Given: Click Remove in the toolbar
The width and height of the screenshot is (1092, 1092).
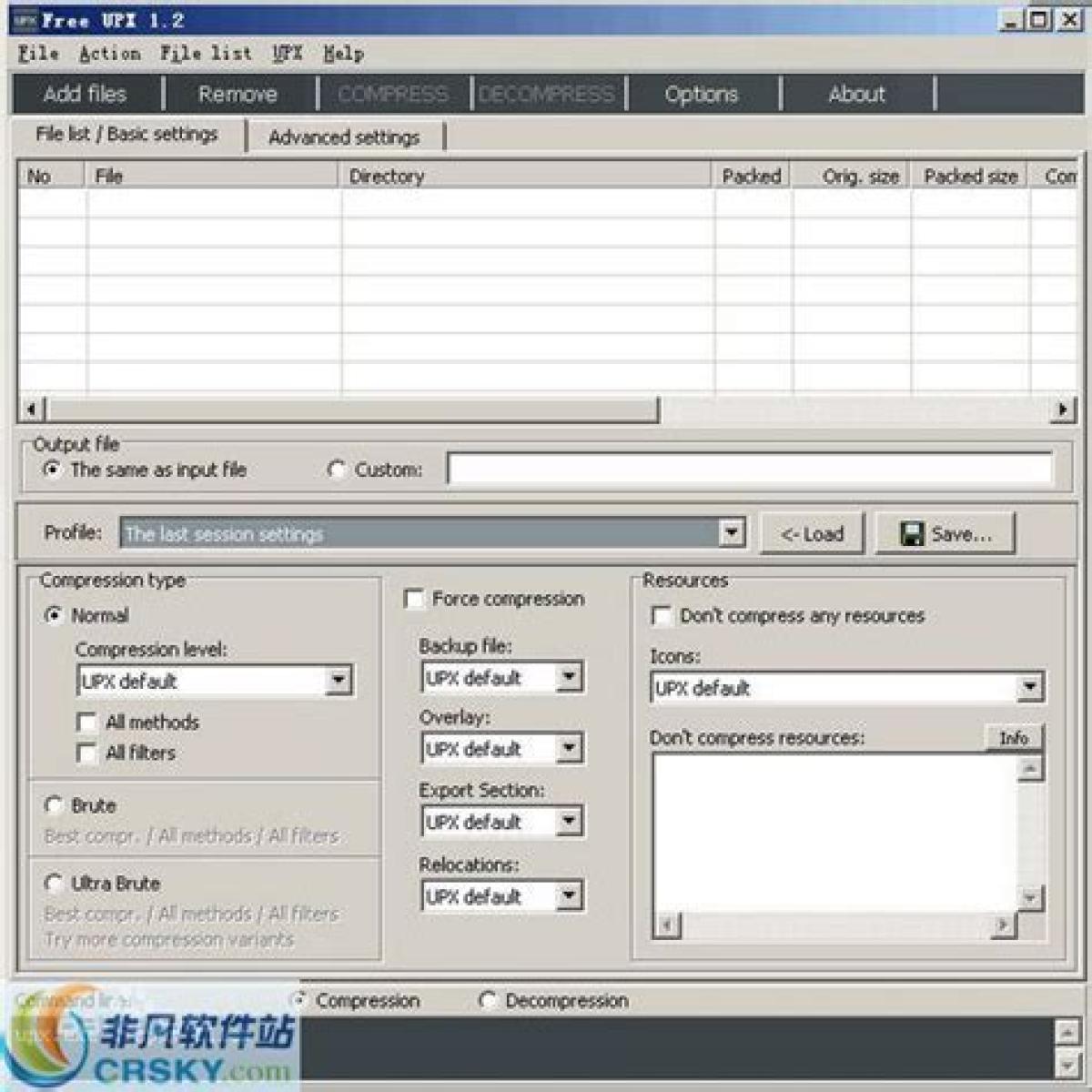Looking at the screenshot, I should [x=238, y=94].
